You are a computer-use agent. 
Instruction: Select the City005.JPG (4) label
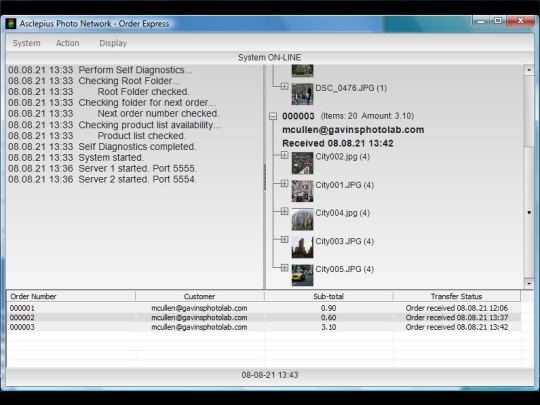[x=345, y=269]
